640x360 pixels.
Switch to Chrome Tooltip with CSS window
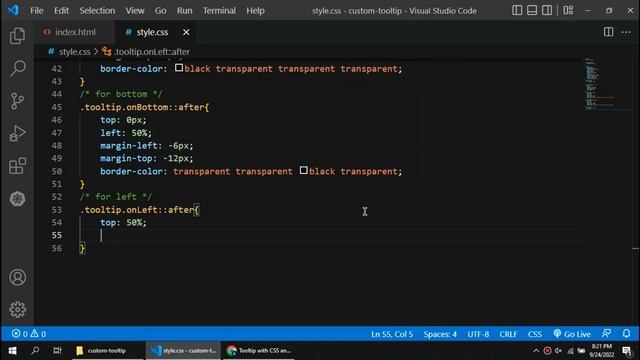259,351
